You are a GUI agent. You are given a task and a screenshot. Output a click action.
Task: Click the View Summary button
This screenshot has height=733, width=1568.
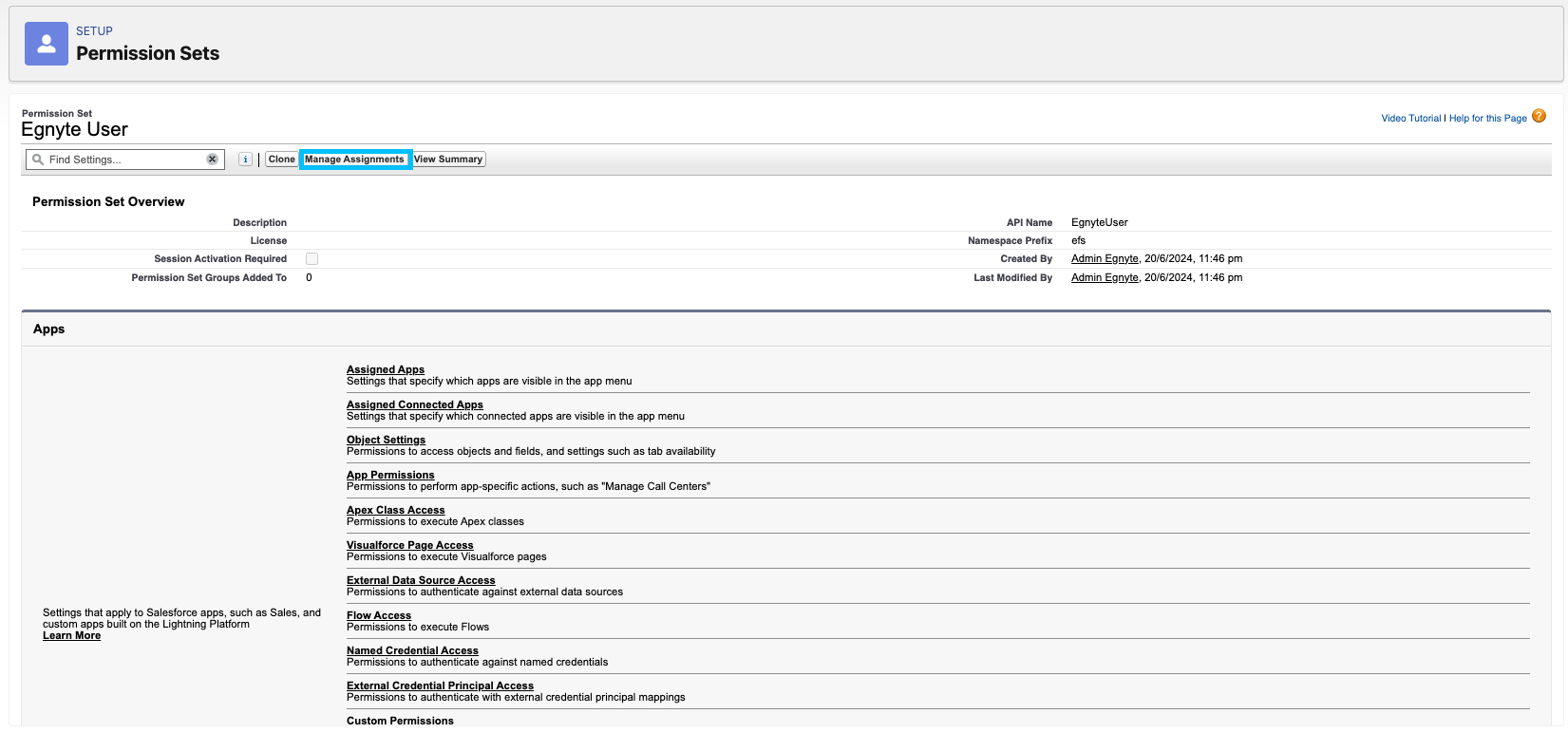click(x=448, y=160)
